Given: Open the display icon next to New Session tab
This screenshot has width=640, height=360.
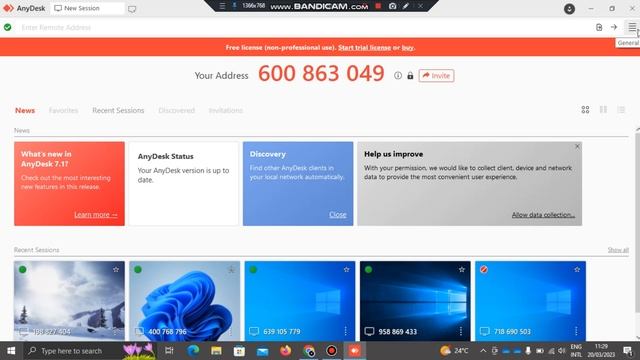Looking at the screenshot, I should (132, 9).
